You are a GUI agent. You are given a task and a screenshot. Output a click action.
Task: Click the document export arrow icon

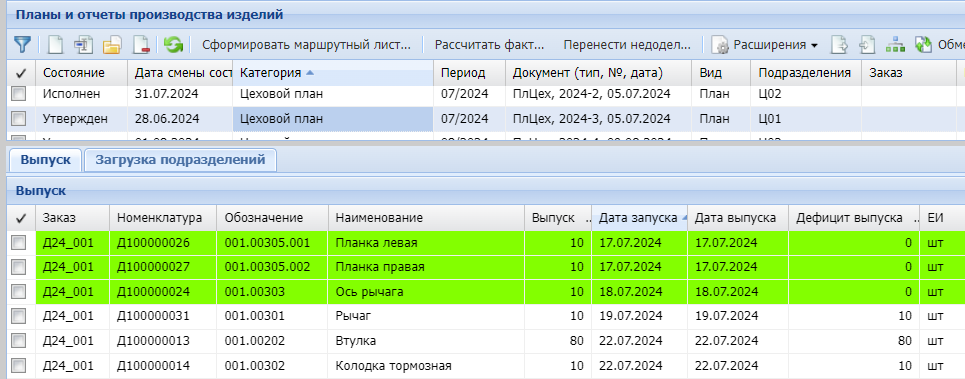pos(840,45)
